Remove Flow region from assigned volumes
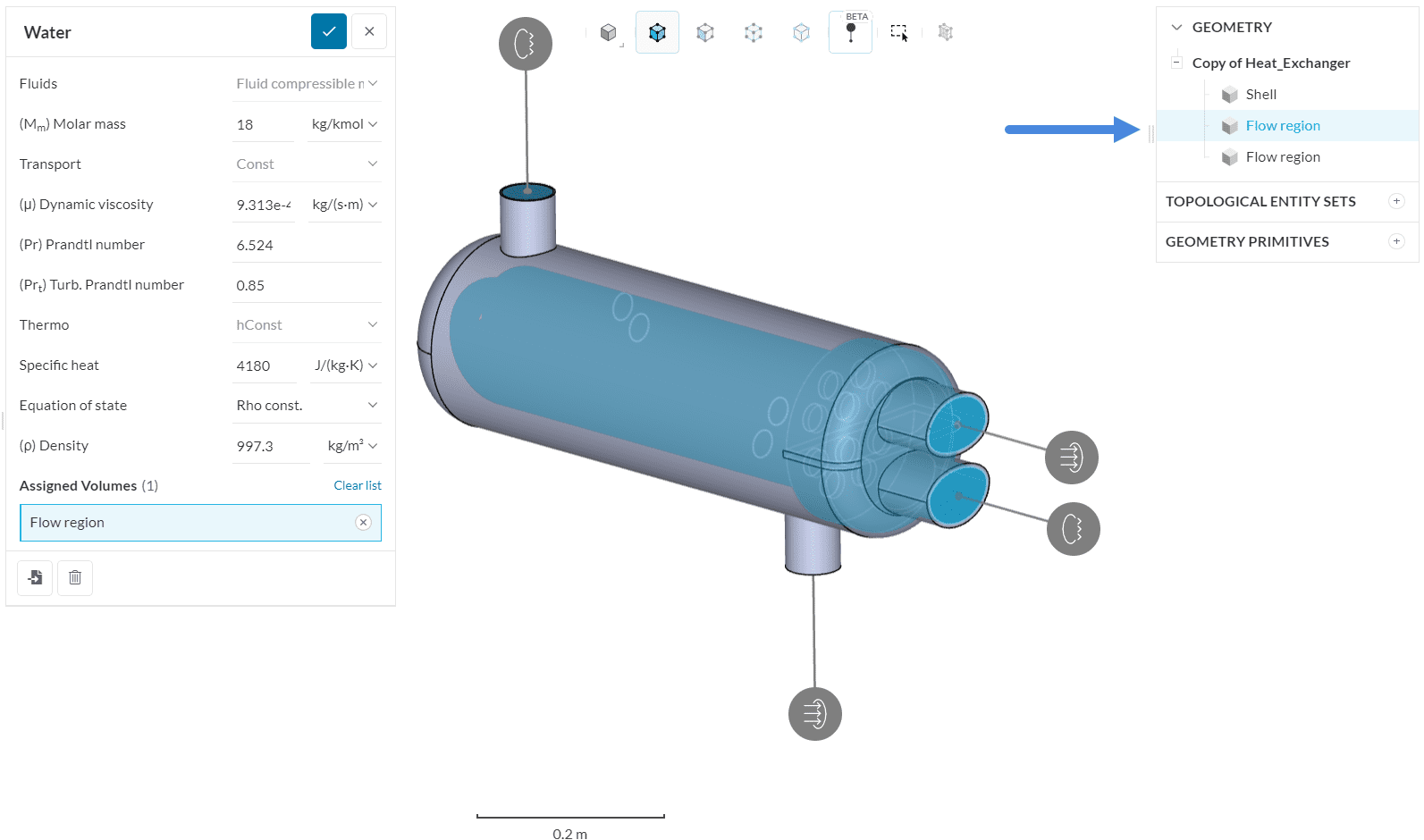 [x=363, y=523]
